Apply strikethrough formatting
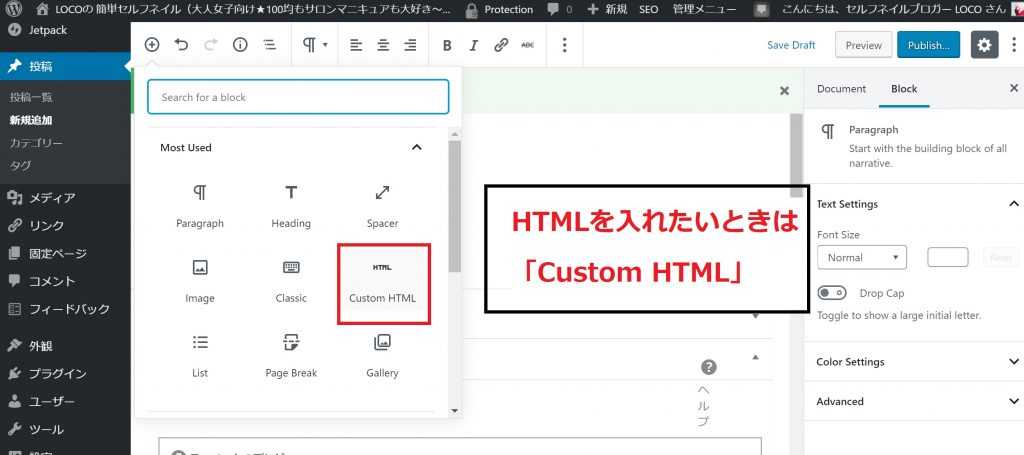 pos(528,45)
